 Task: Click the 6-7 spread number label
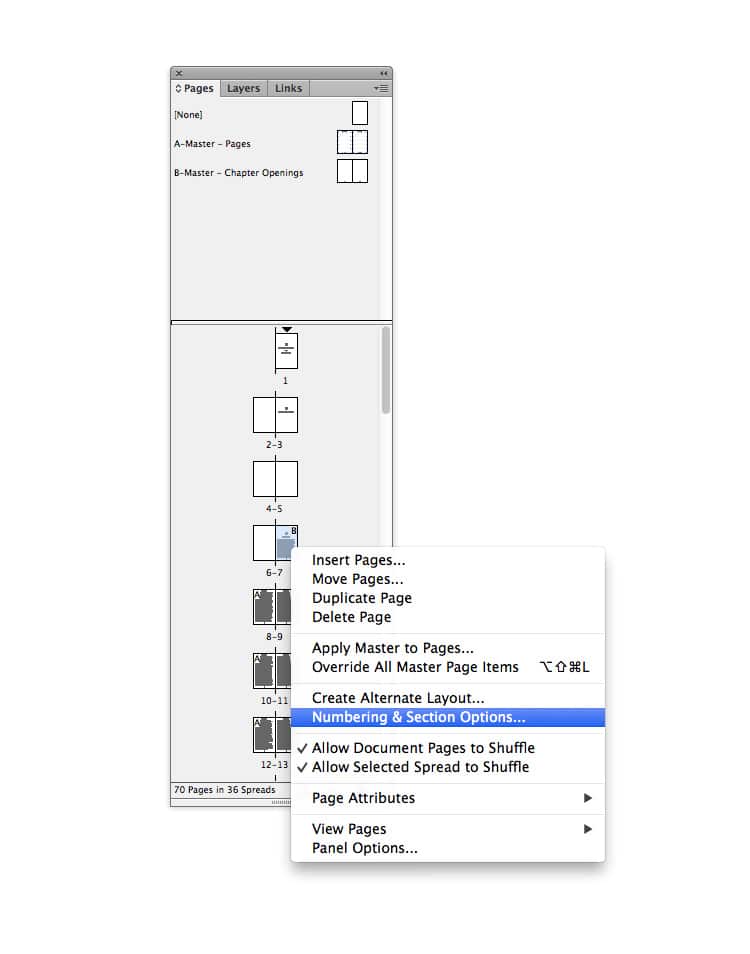point(274,573)
